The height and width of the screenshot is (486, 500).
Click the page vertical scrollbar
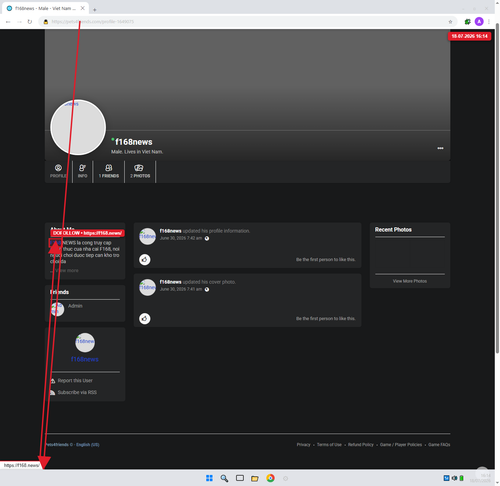(497, 187)
